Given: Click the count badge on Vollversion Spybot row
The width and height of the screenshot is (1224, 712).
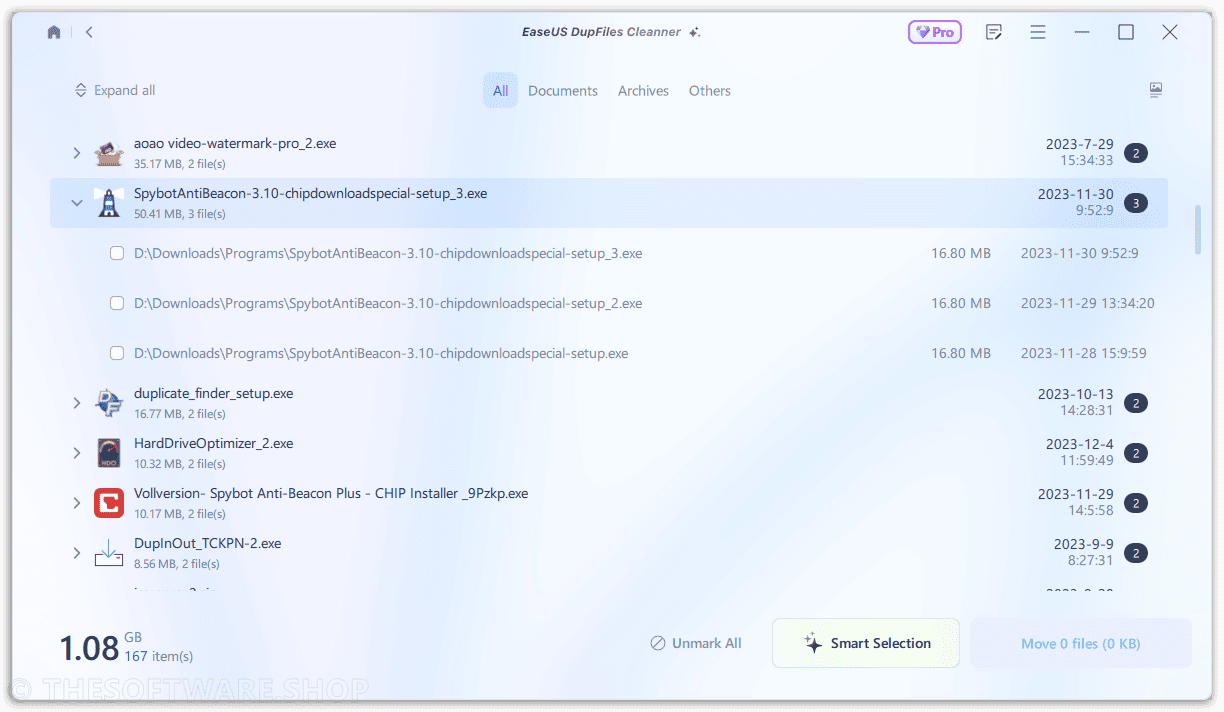Looking at the screenshot, I should click(x=1135, y=503).
